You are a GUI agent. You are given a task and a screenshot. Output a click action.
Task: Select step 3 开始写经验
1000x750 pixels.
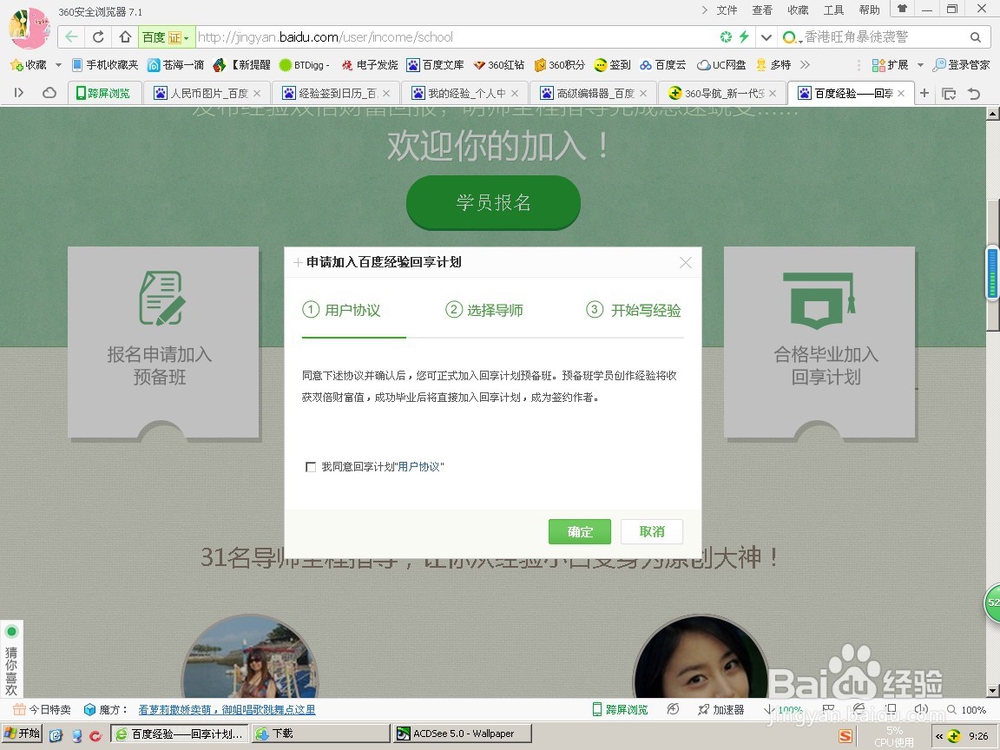coord(633,310)
